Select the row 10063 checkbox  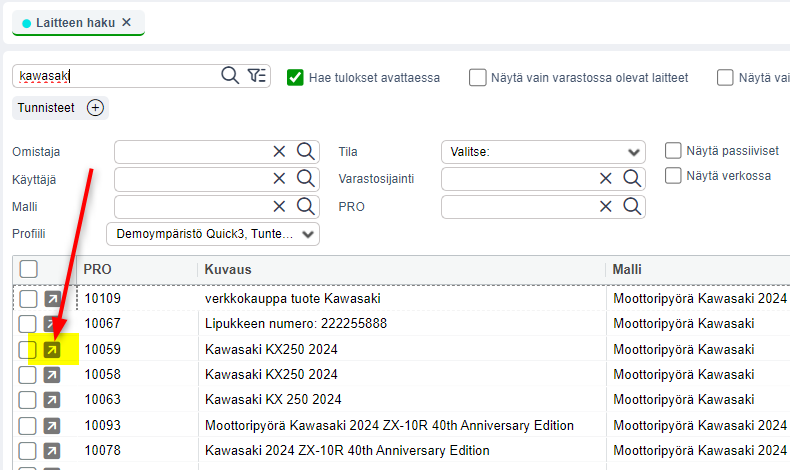coord(27,400)
